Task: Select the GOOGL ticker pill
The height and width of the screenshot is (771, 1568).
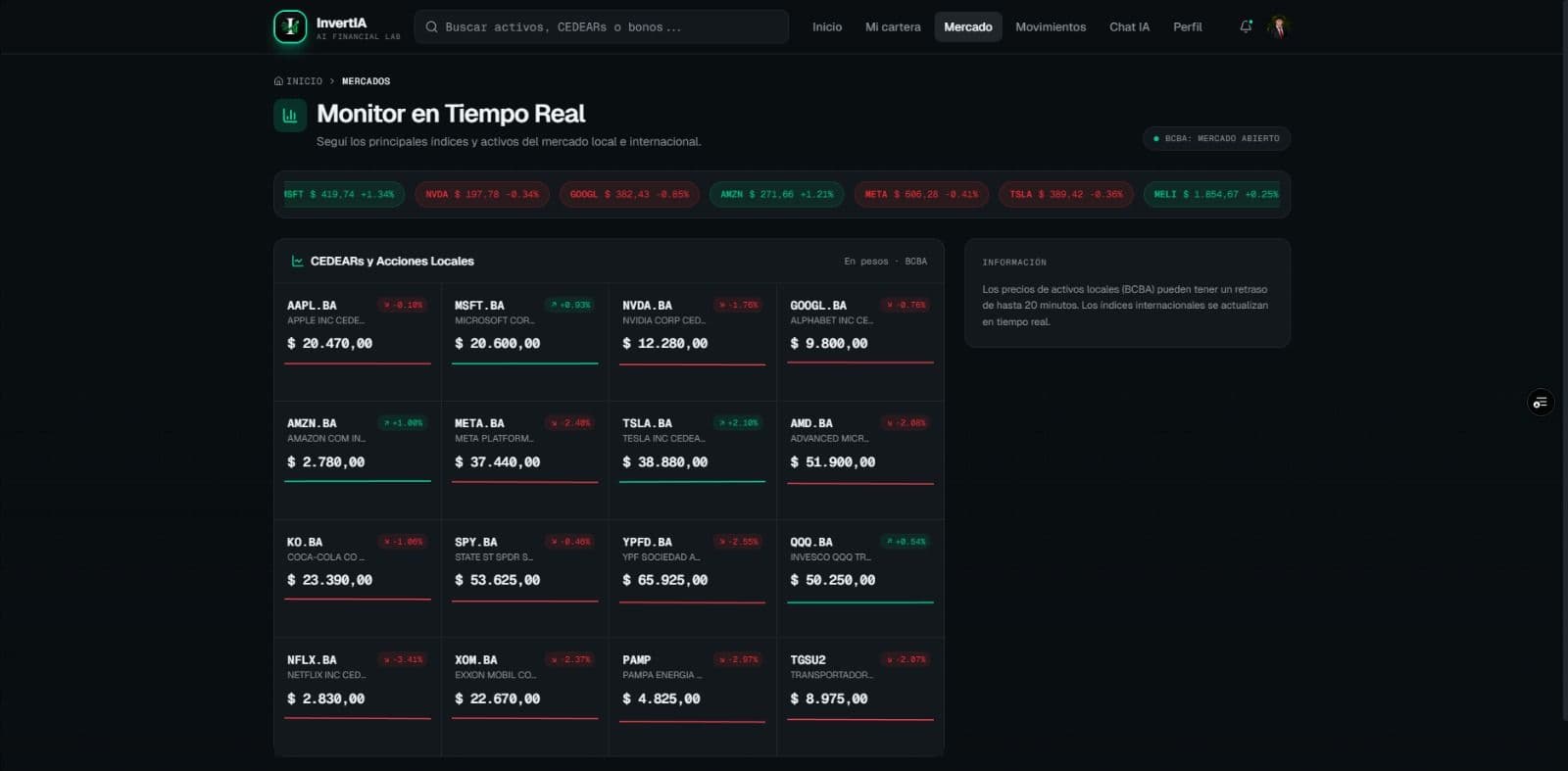Action: point(629,194)
